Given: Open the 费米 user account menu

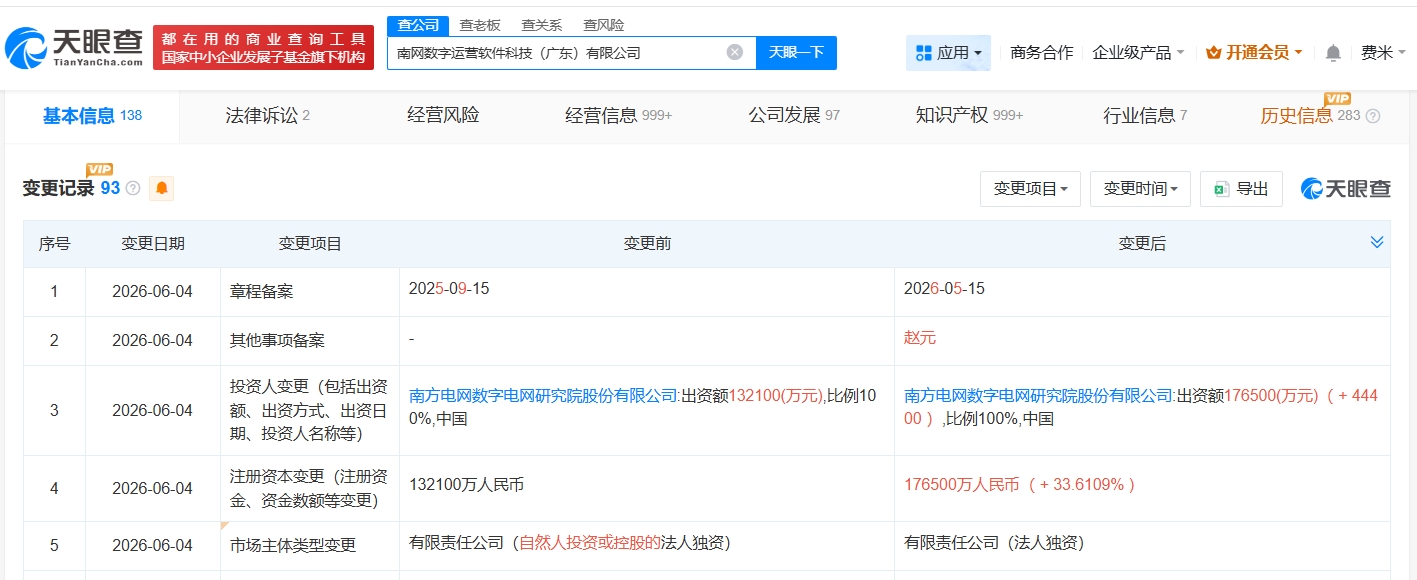Looking at the screenshot, I should [1383, 52].
